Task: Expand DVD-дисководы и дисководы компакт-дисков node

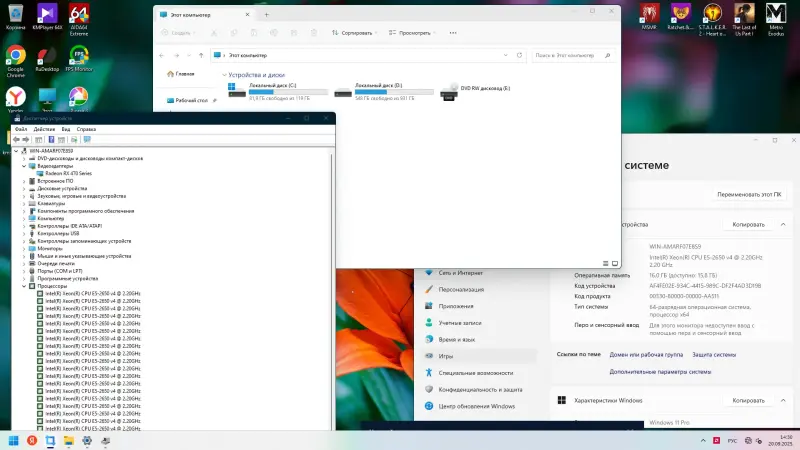Action: pyautogui.click(x=24, y=159)
